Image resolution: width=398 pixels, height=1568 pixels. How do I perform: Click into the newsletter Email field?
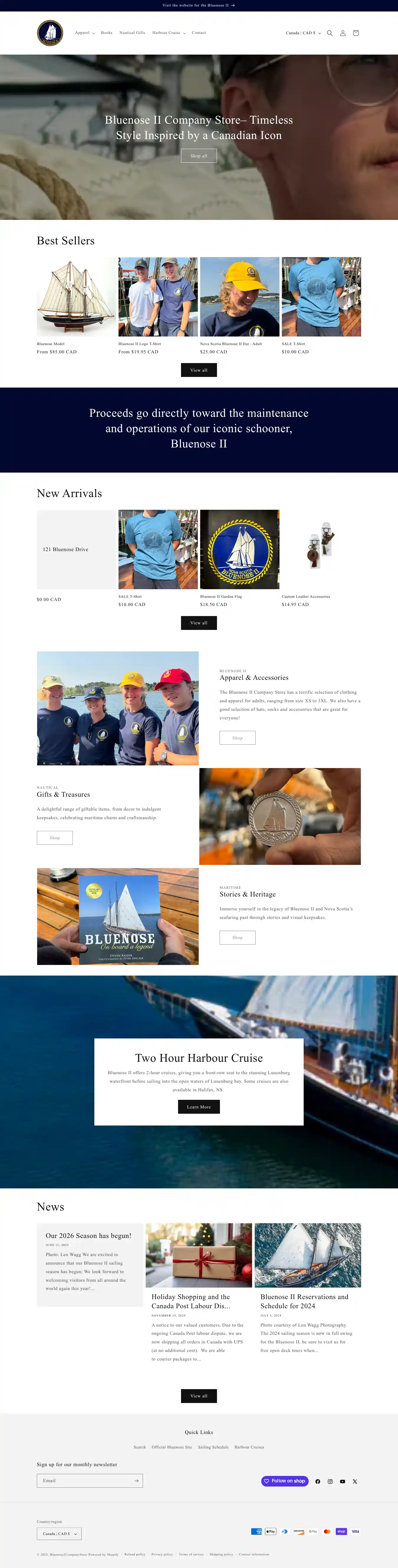84,1480
